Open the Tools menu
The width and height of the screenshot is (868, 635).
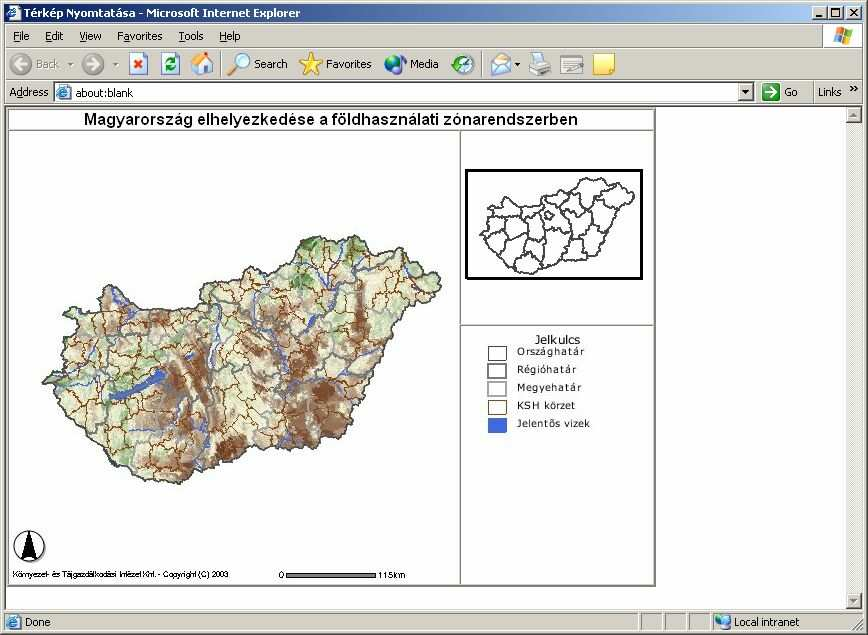191,37
